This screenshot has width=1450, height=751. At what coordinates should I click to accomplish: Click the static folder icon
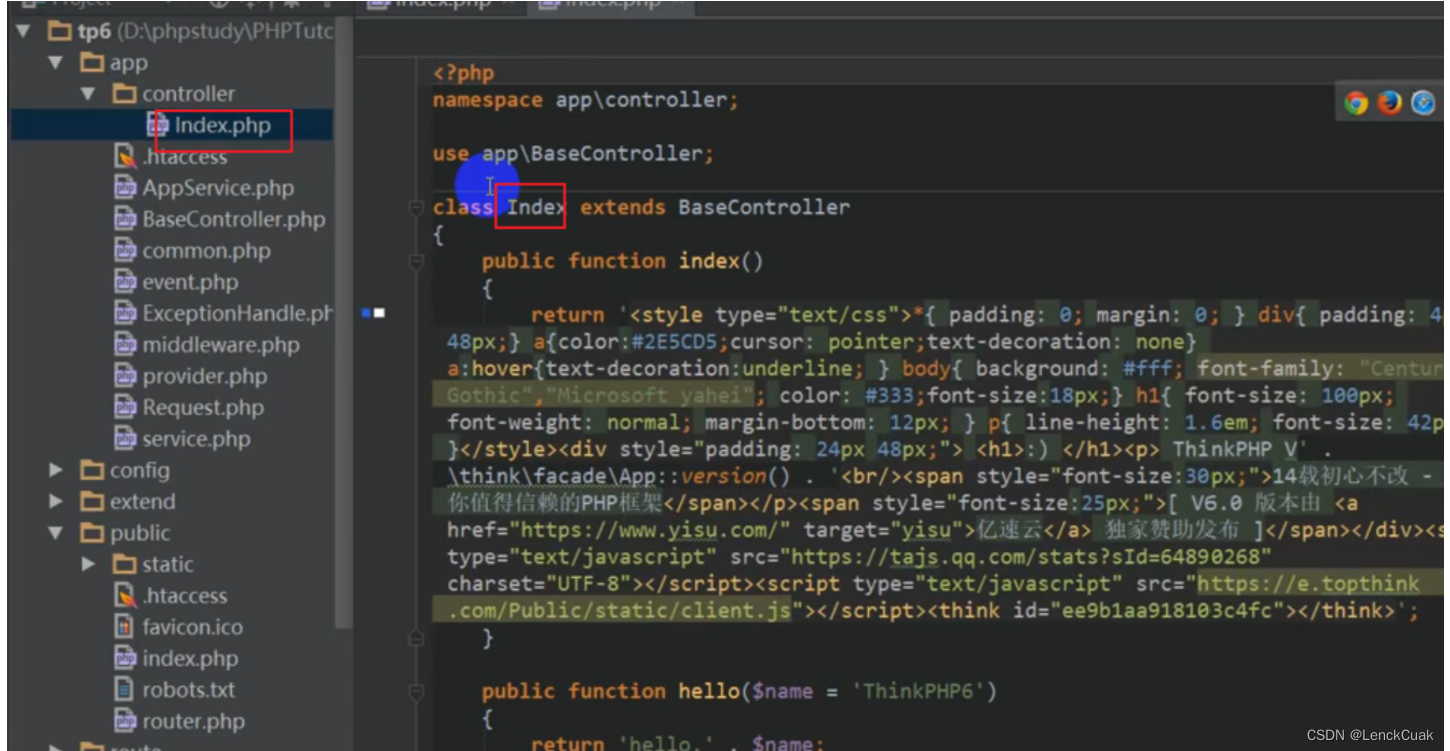click(x=125, y=564)
